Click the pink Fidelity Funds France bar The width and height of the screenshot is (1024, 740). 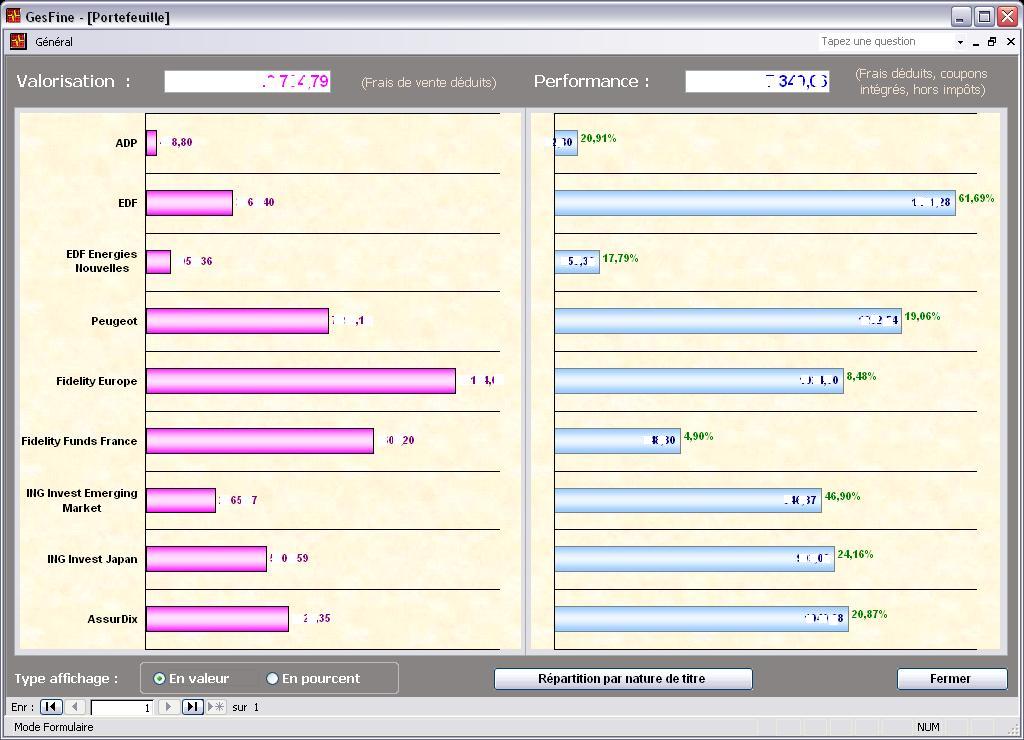[260, 441]
